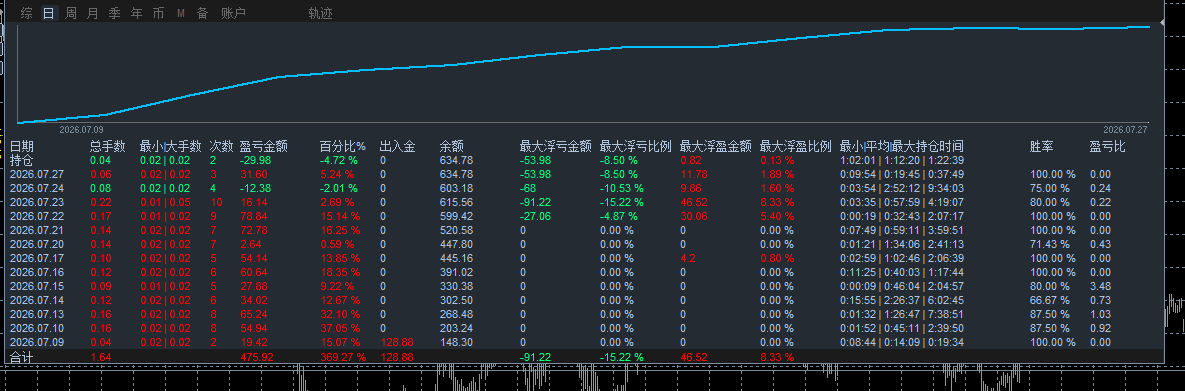Click the 599.42 balance cell
1185x391 pixels.
(456, 216)
